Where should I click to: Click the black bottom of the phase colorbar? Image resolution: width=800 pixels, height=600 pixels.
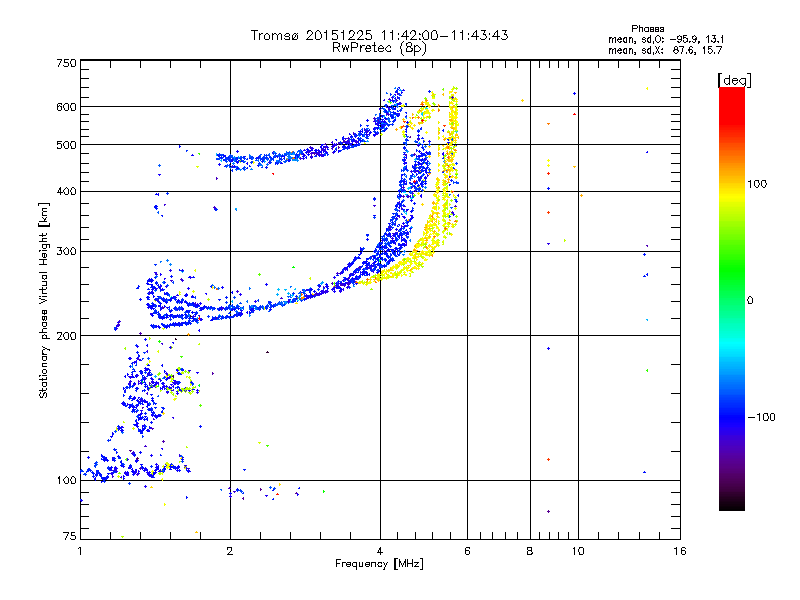click(732, 503)
